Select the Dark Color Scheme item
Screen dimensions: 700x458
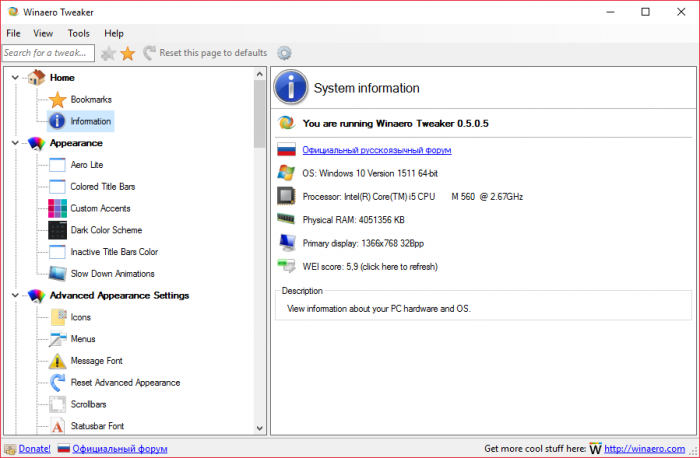pyautogui.click(x=106, y=230)
